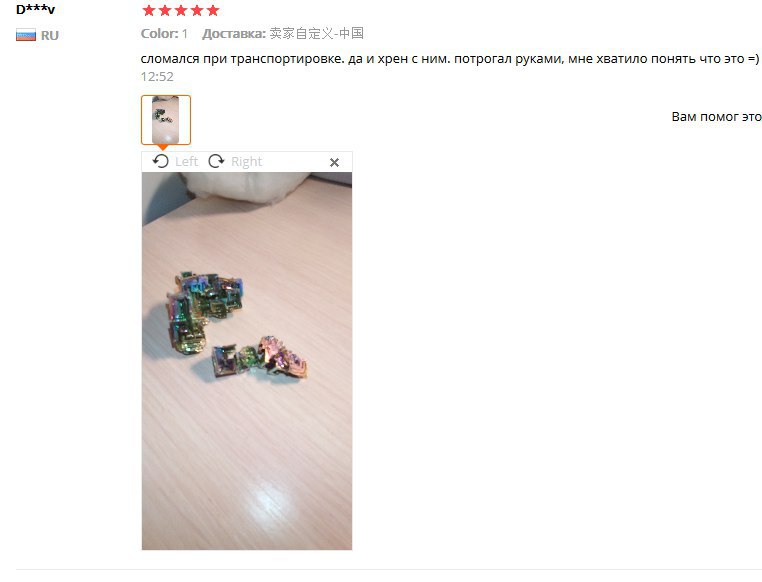Click the "Вам помог это" helpful text
The image size is (762, 582).
click(716, 117)
